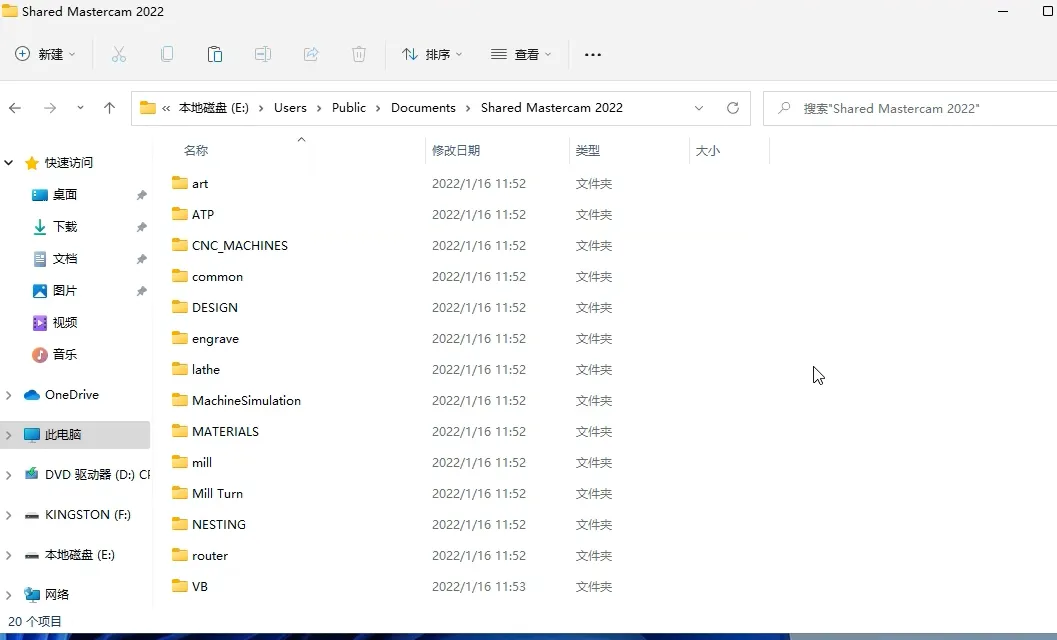The height and width of the screenshot is (640, 1057).
Task: Click the pin icon beside 桌面
Action: pos(142,195)
